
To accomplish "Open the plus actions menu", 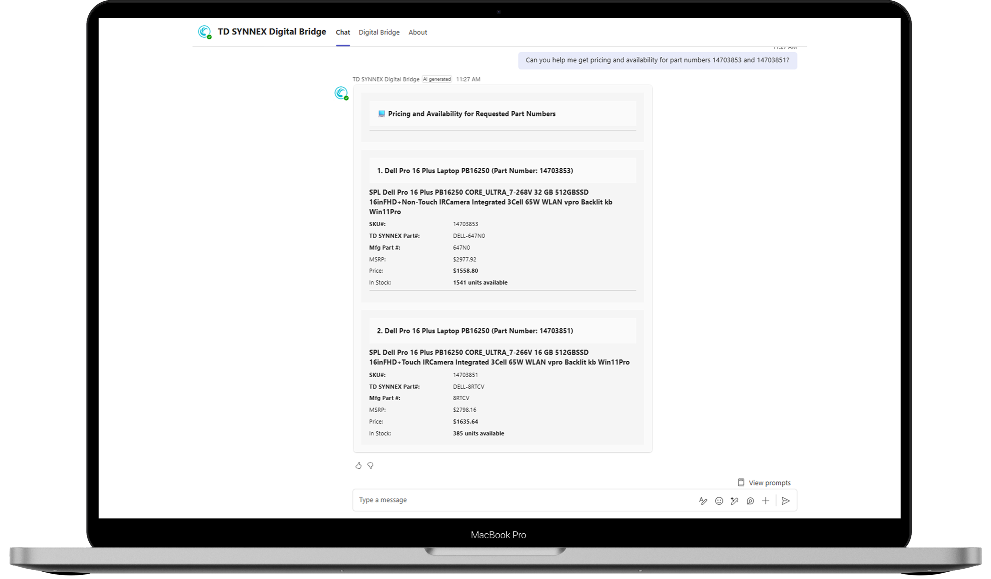I will [x=765, y=500].
